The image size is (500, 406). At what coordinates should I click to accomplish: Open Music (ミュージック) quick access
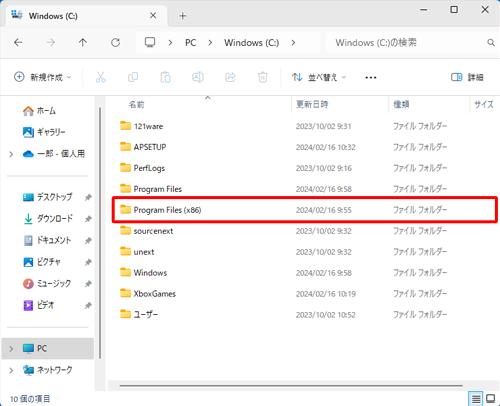click(47, 284)
